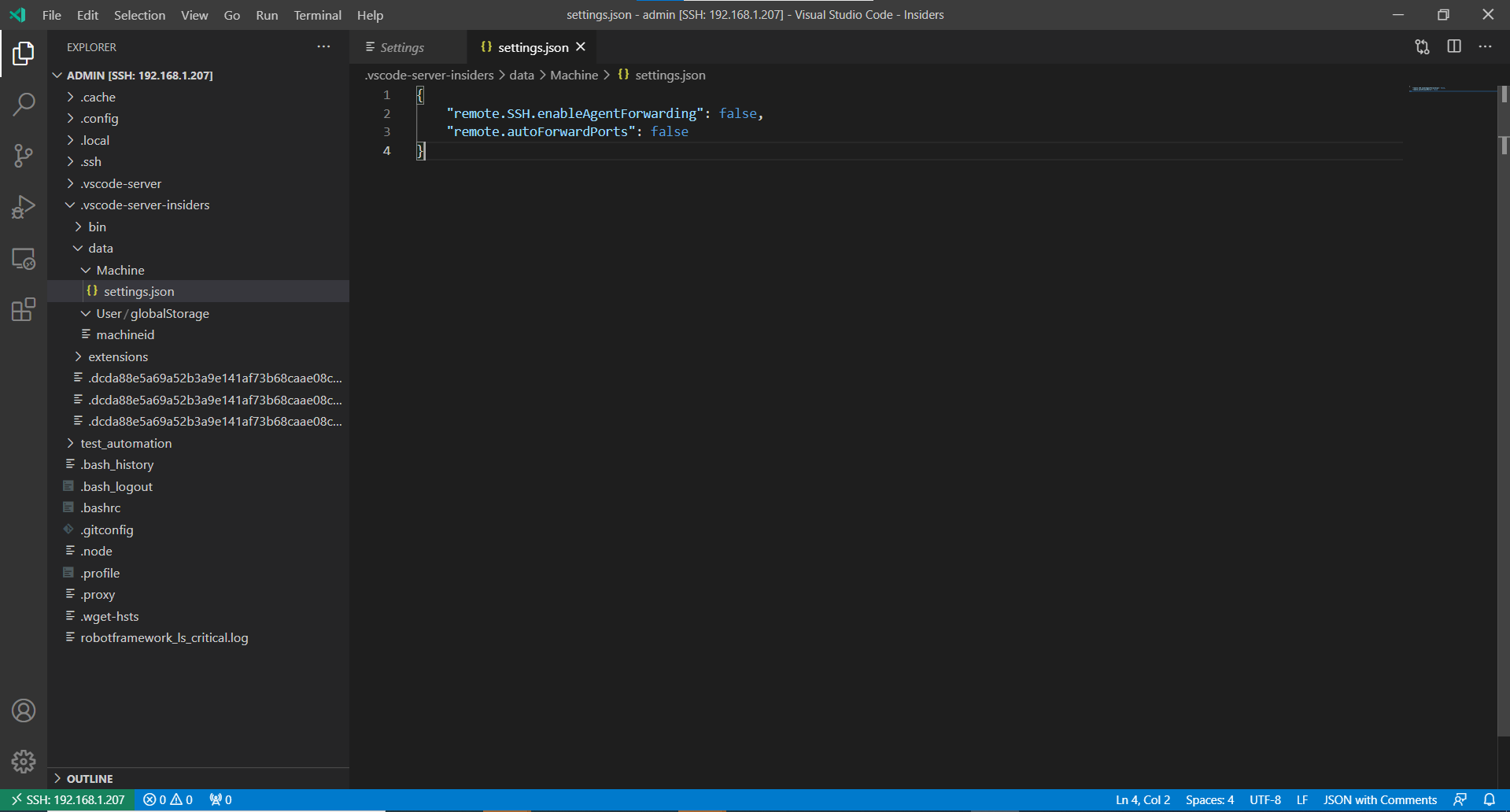The width and height of the screenshot is (1510, 812).
Task: Open the Manage settings gear
Action: tap(24, 762)
